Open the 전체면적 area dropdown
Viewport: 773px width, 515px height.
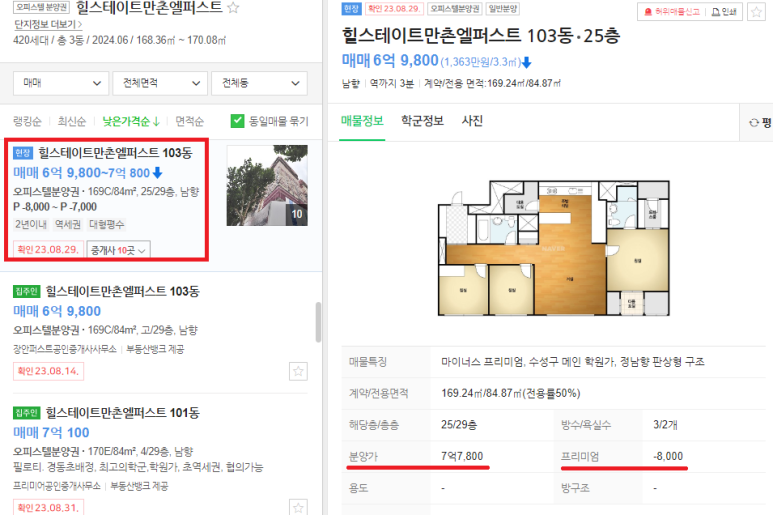pos(160,83)
